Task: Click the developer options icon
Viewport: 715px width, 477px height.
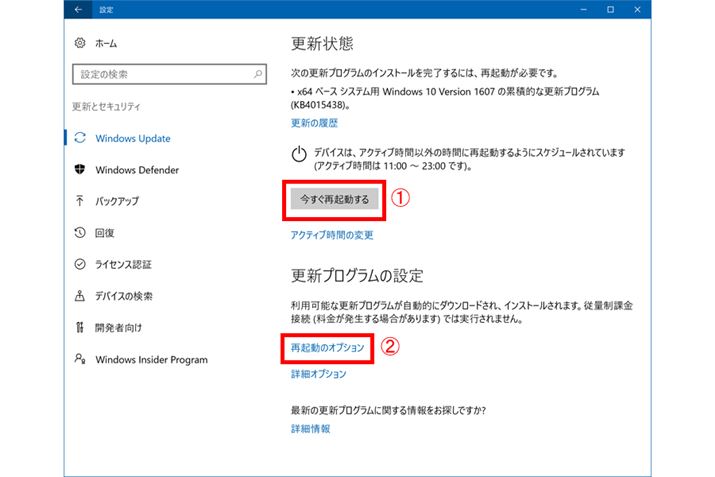Action: coord(80,327)
